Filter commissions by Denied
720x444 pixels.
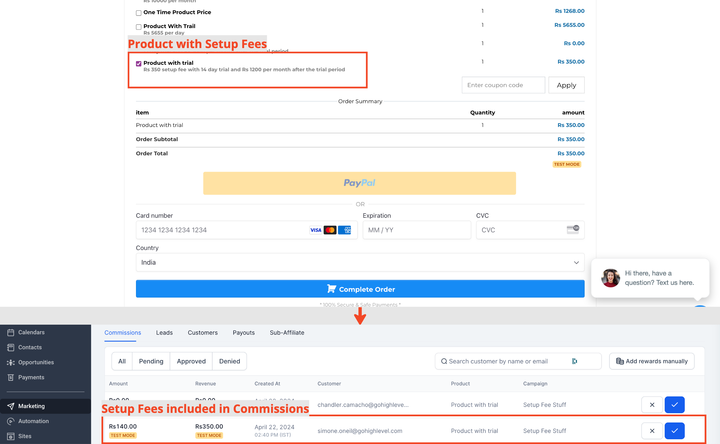pos(230,361)
